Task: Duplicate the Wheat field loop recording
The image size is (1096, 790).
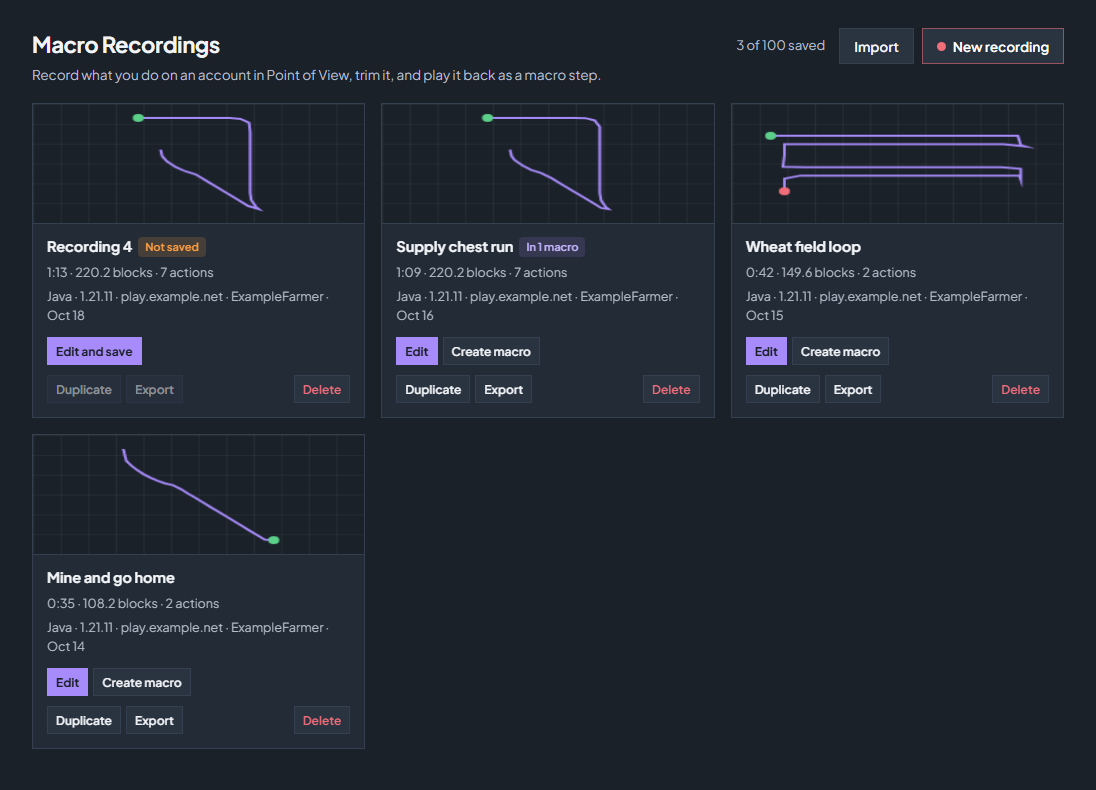Action: pos(782,389)
